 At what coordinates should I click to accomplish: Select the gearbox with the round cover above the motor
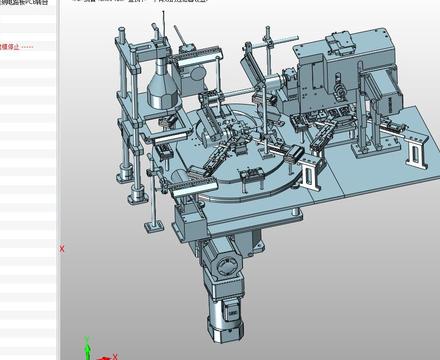click(222, 263)
